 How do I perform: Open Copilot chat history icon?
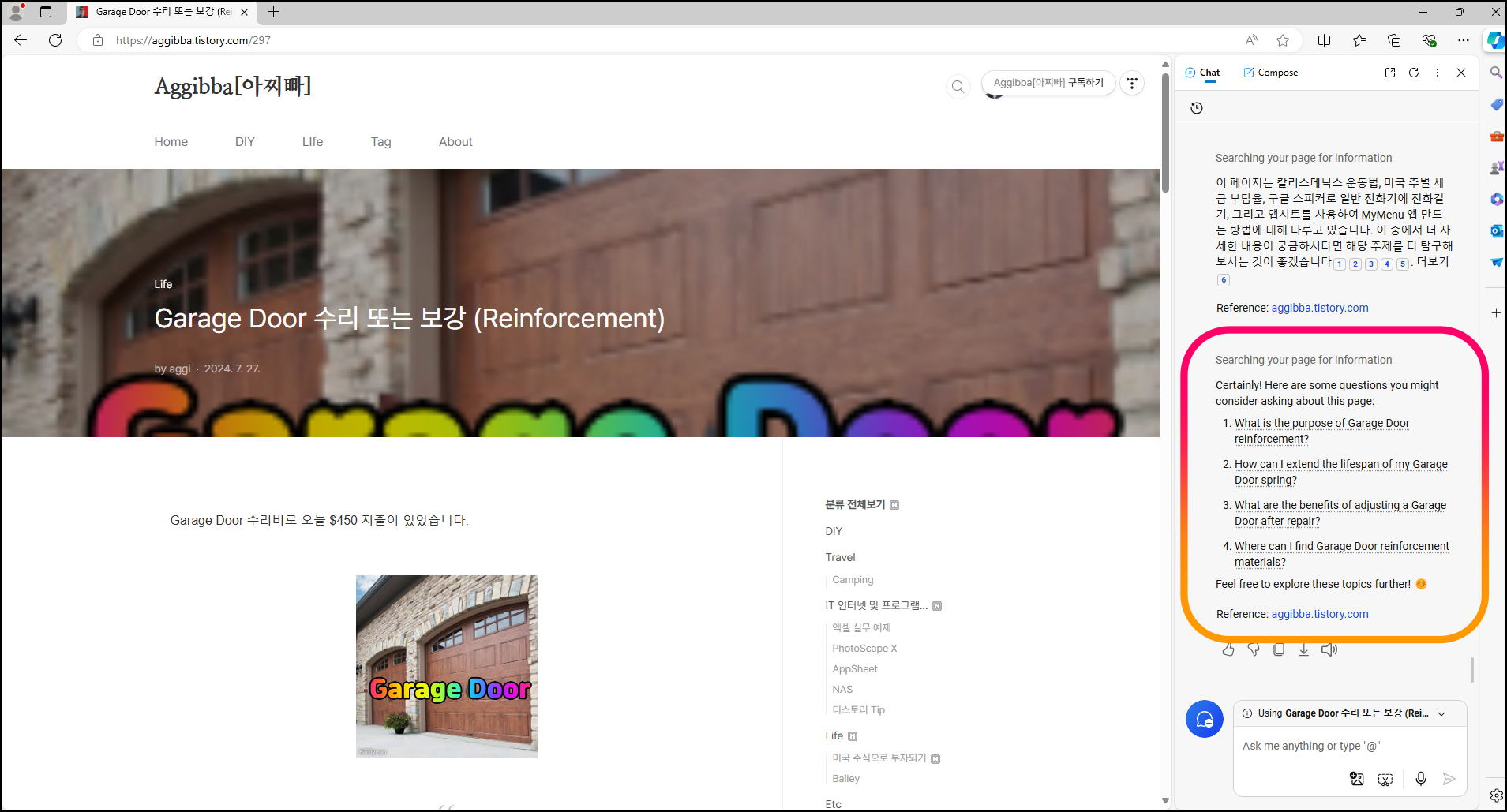(x=1197, y=108)
